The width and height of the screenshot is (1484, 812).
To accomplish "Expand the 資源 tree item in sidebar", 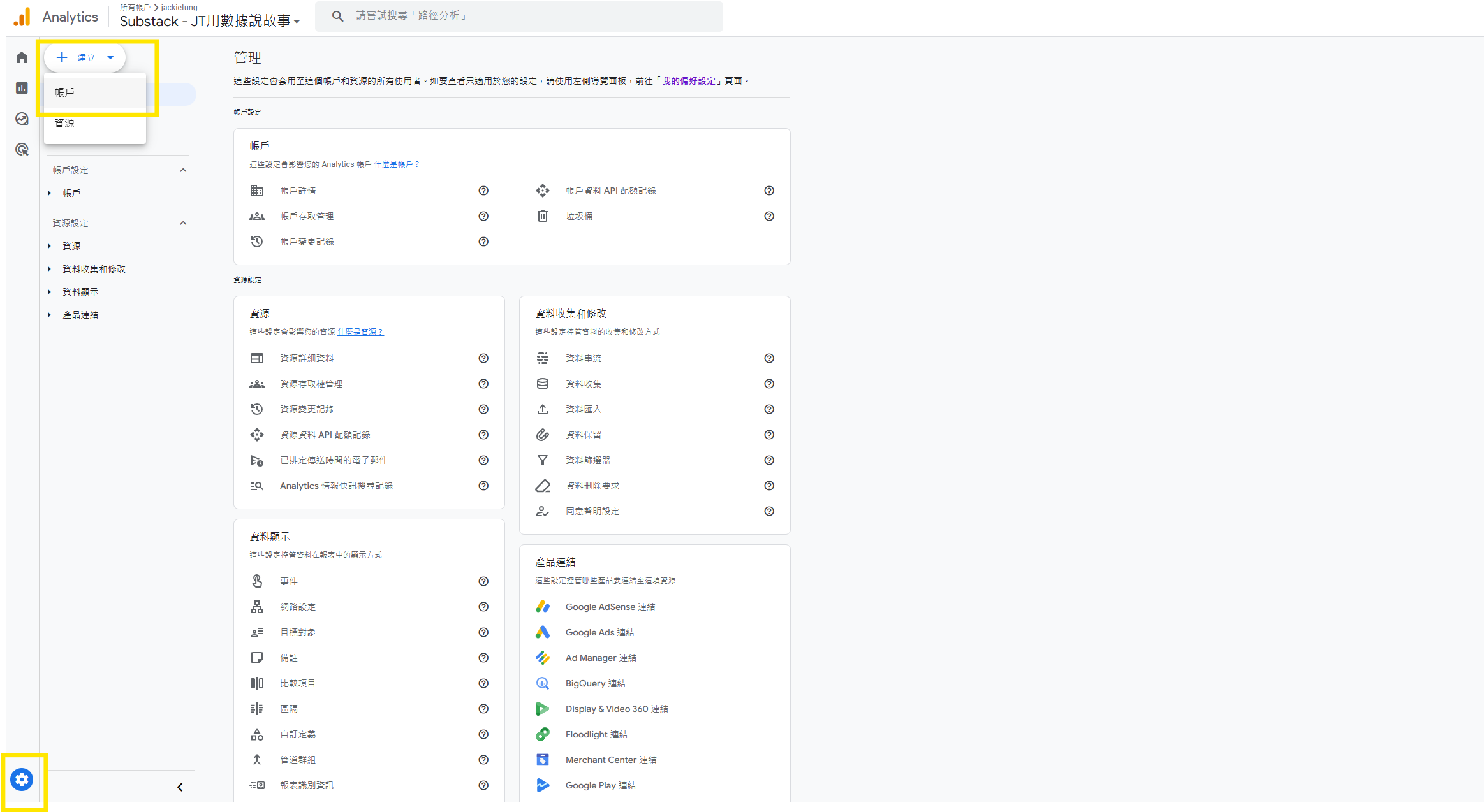I will click(49, 246).
